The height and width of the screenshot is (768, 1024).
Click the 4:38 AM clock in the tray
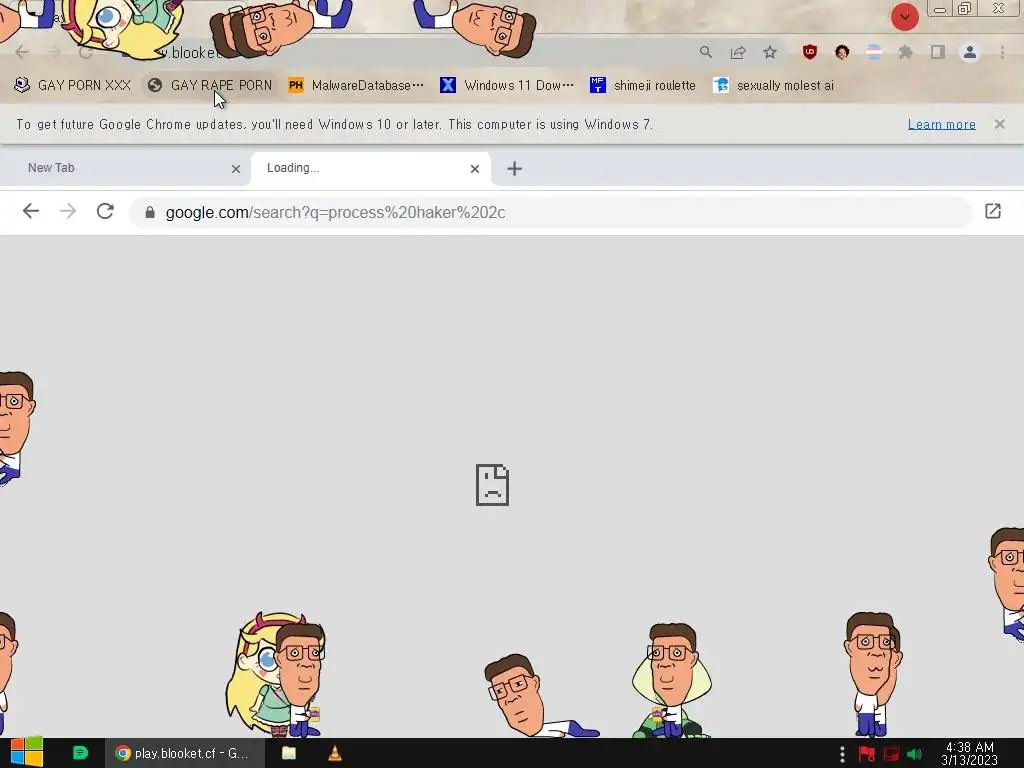[x=970, y=754]
